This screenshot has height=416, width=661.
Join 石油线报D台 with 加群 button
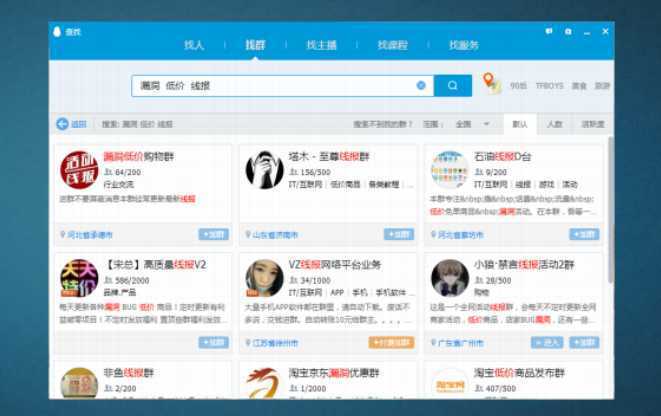[x=584, y=234]
